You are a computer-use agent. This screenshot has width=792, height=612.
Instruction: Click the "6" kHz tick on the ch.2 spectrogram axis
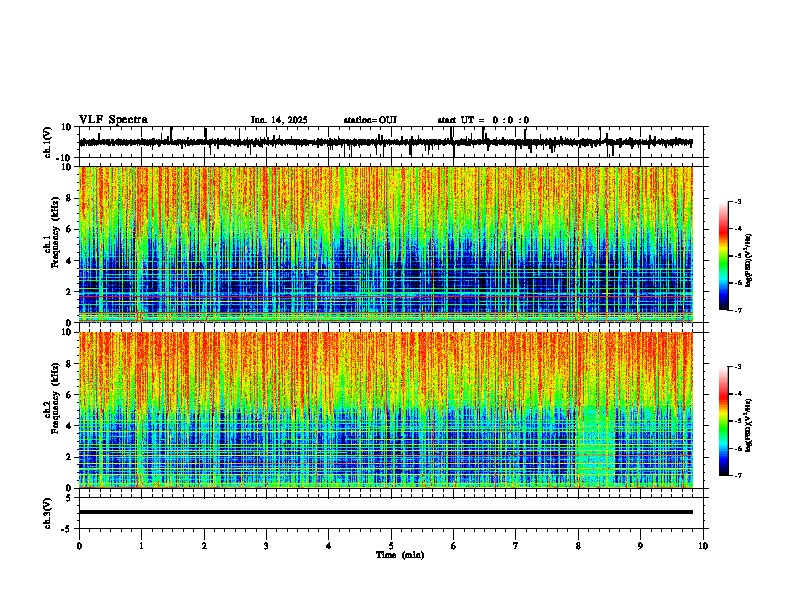click(x=70, y=395)
